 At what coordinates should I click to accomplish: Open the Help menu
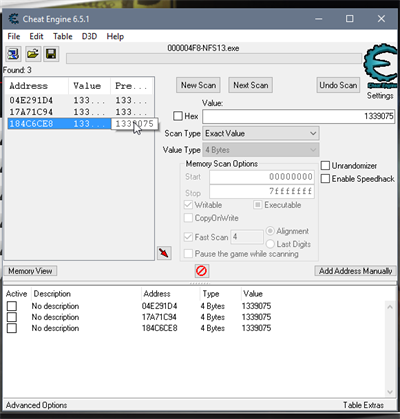pos(115,36)
